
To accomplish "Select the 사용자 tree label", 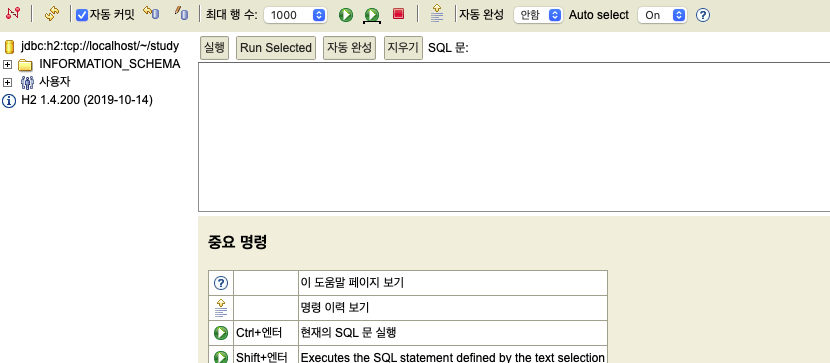I will pos(55,82).
